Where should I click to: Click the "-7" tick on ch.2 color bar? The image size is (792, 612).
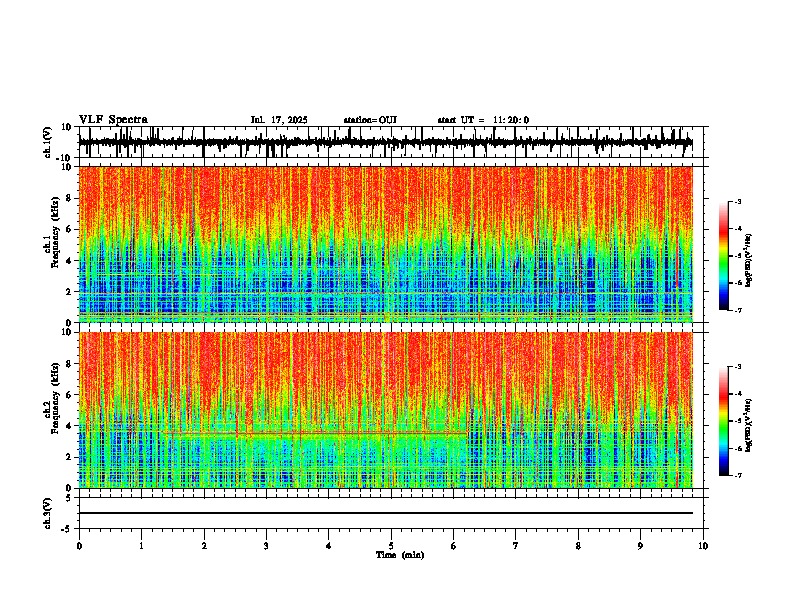(x=738, y=475)
